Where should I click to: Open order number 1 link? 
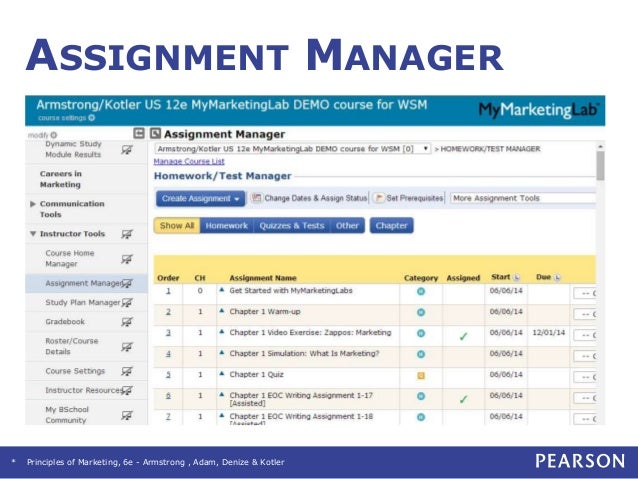click(x=168, y=291)
